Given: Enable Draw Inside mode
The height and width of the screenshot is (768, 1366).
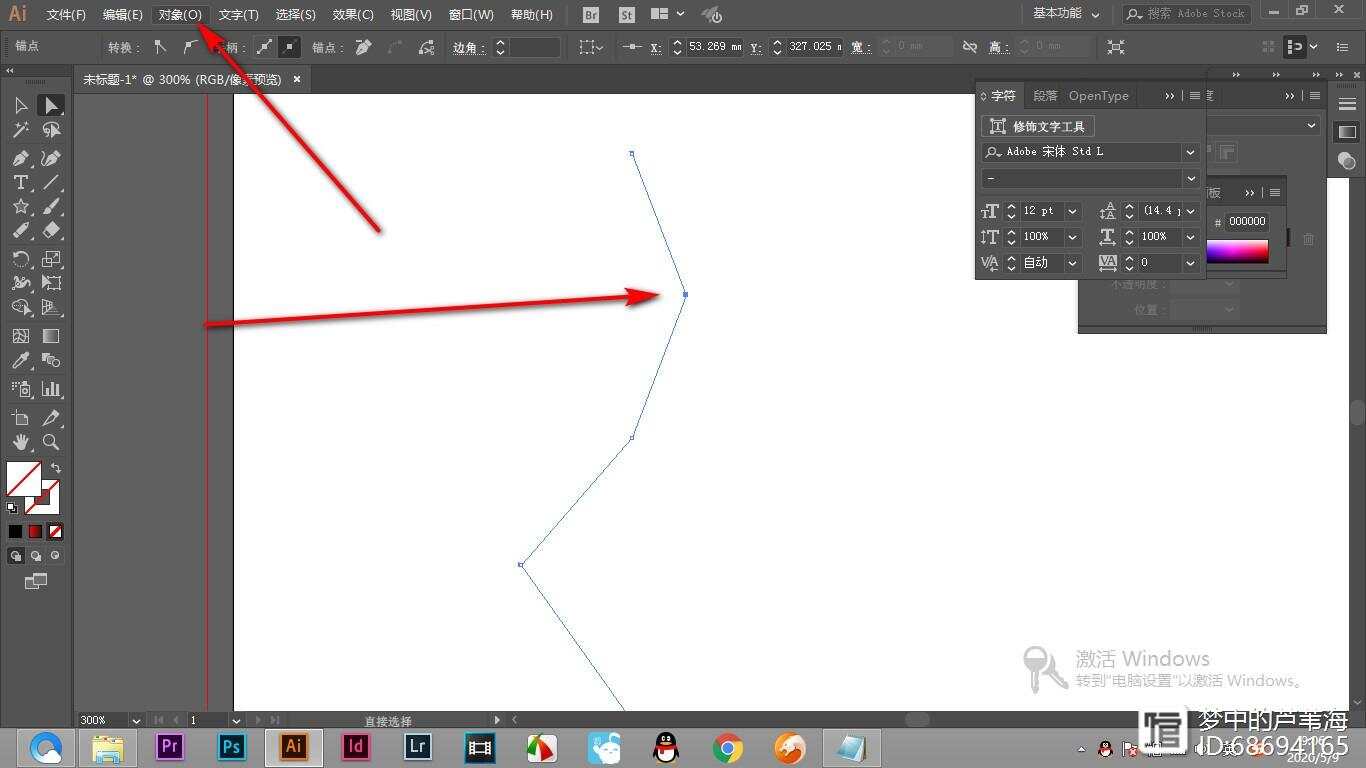Looking at the screenshot, I should [55, 556].
